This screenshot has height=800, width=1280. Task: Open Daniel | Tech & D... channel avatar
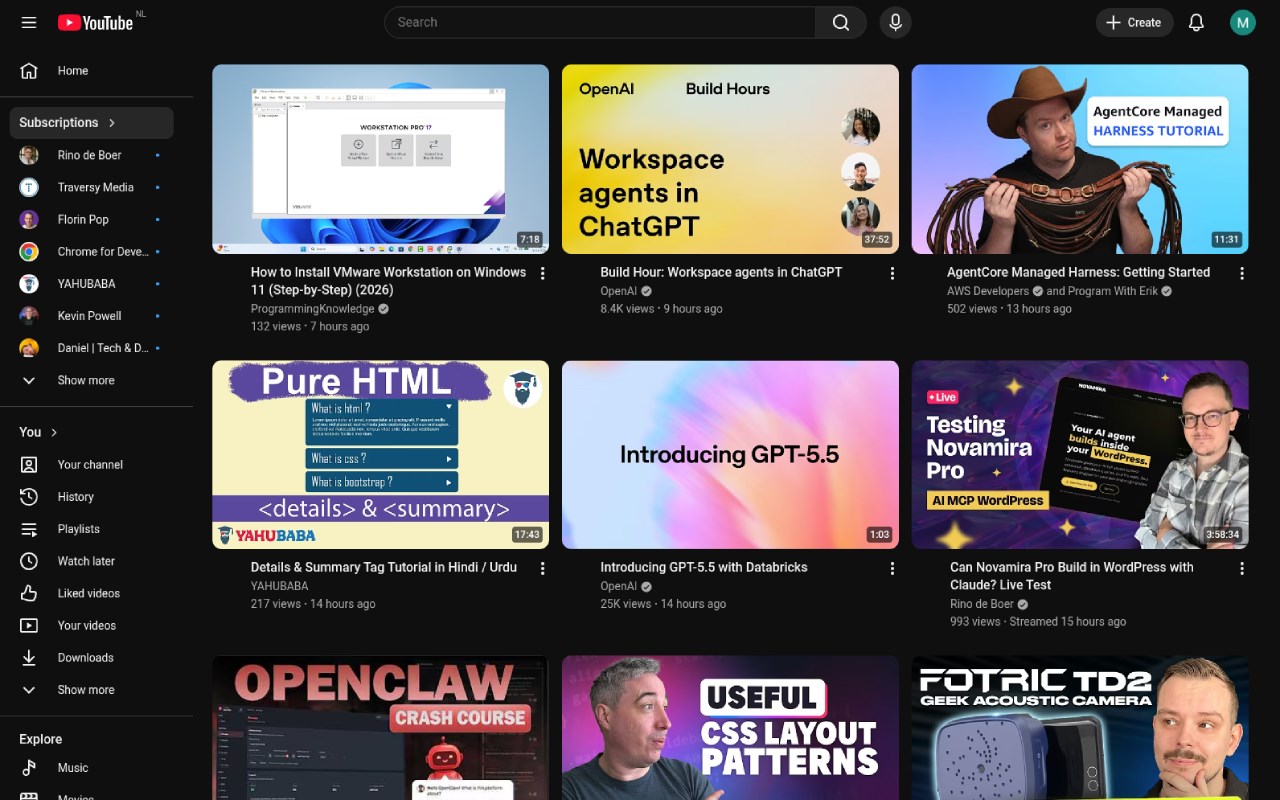[x=29, y=348]
